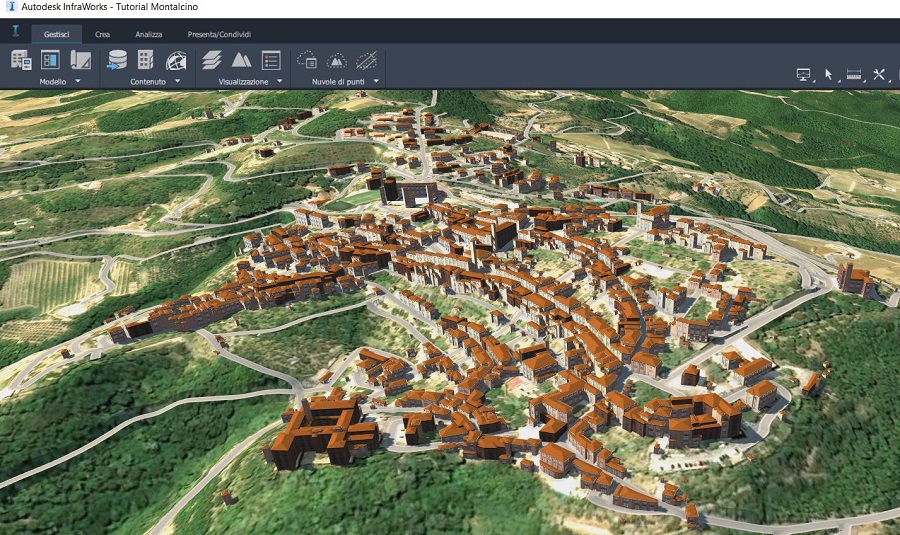Open the InfraWorks application menu icon
This screenshot has width=900, height=535.
15,32
